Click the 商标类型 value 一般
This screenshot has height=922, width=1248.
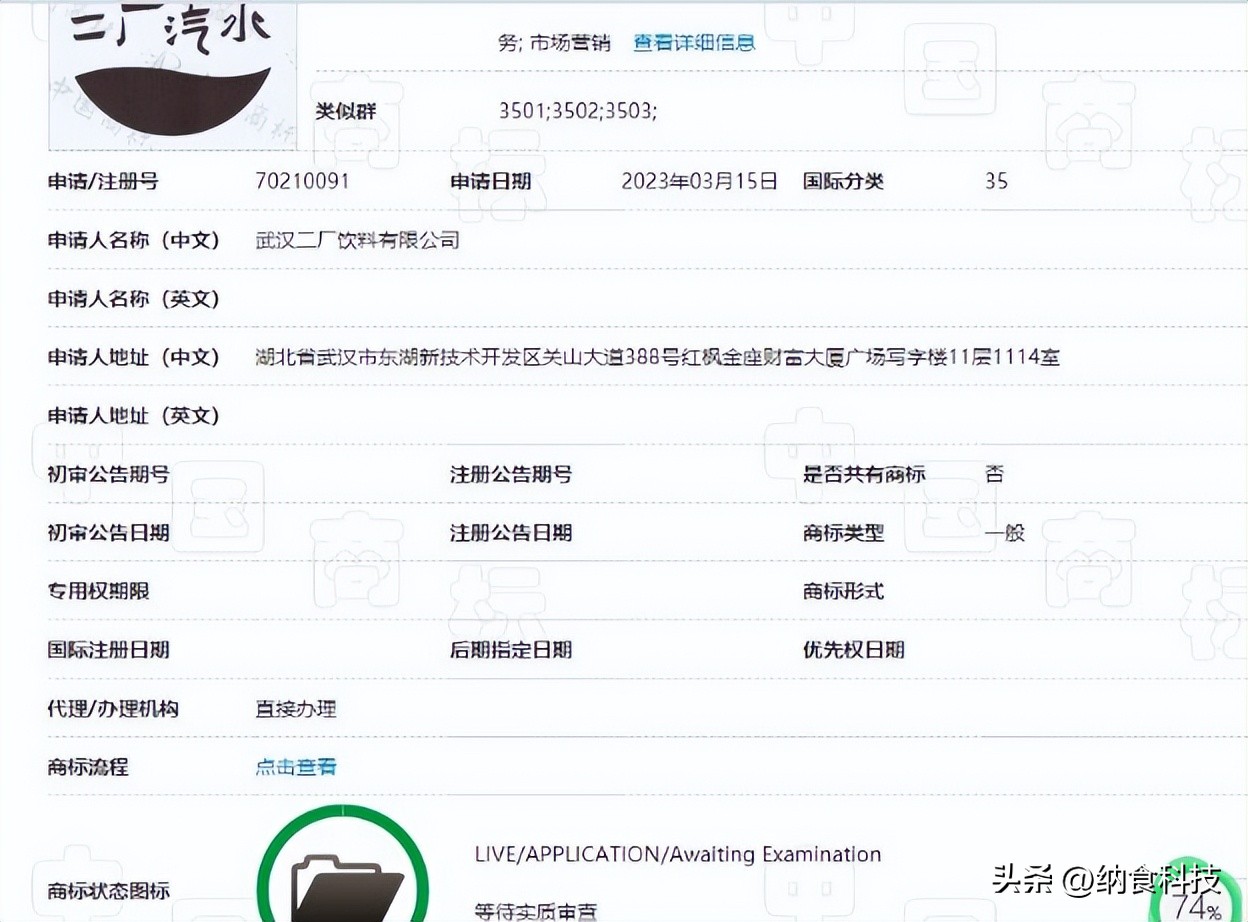coord(1005,533)
